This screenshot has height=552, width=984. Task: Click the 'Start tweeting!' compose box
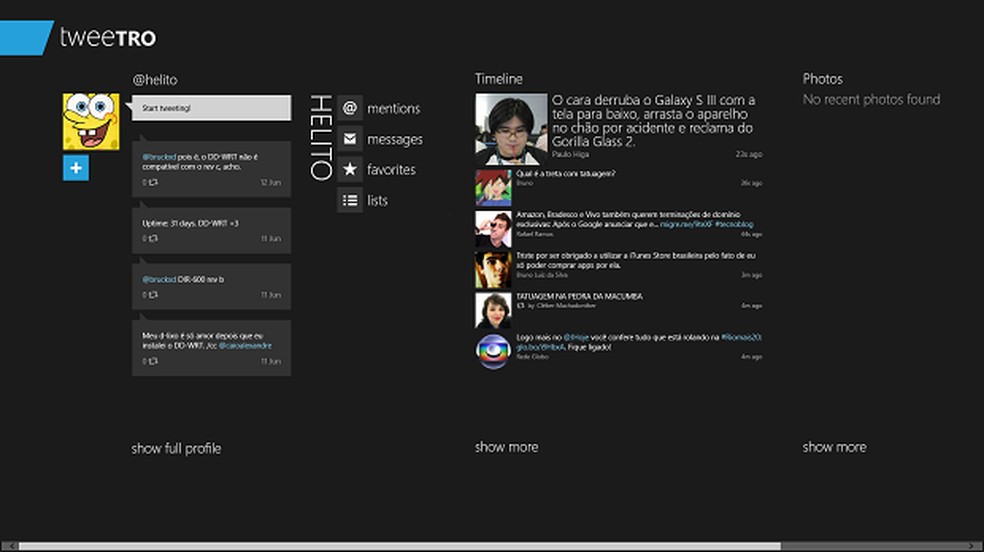coord(211,108)
